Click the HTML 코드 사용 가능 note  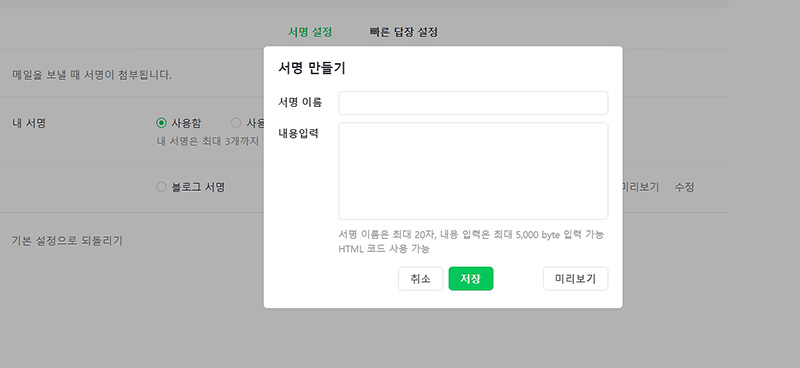(x=384, y=249)
